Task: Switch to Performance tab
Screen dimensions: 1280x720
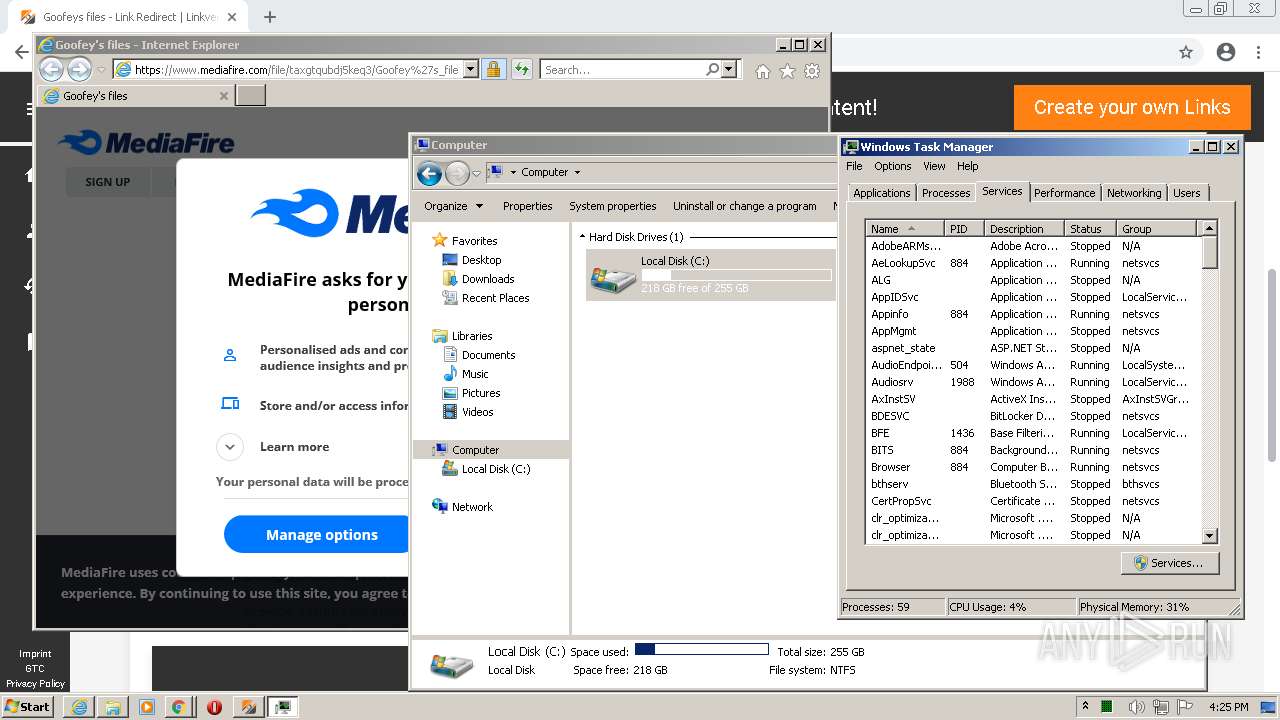Action: pyautogui.click(x=1064, y=193)
